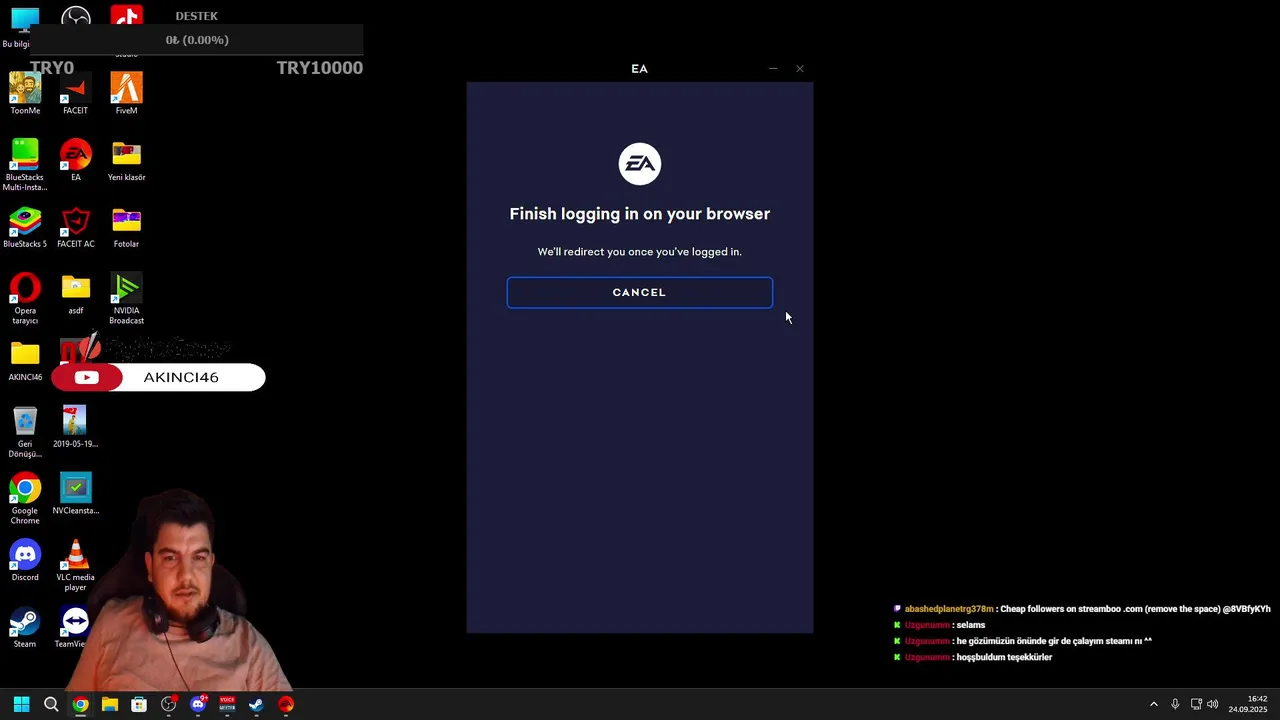
Task: Switch to Steam in the taskbar
Action: tap(256, 704)
